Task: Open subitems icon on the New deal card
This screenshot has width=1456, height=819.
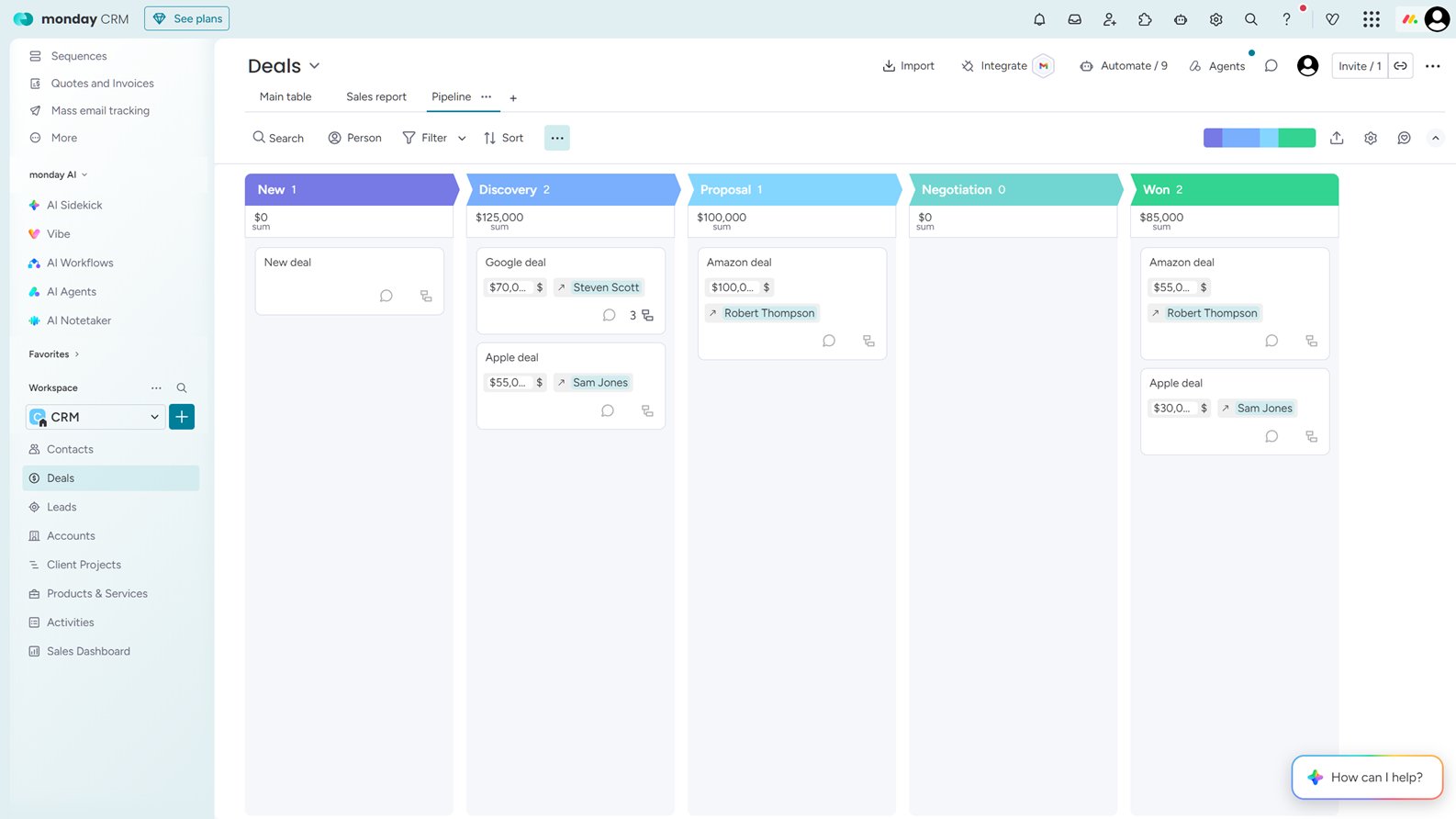Action: tap(426, 296)
